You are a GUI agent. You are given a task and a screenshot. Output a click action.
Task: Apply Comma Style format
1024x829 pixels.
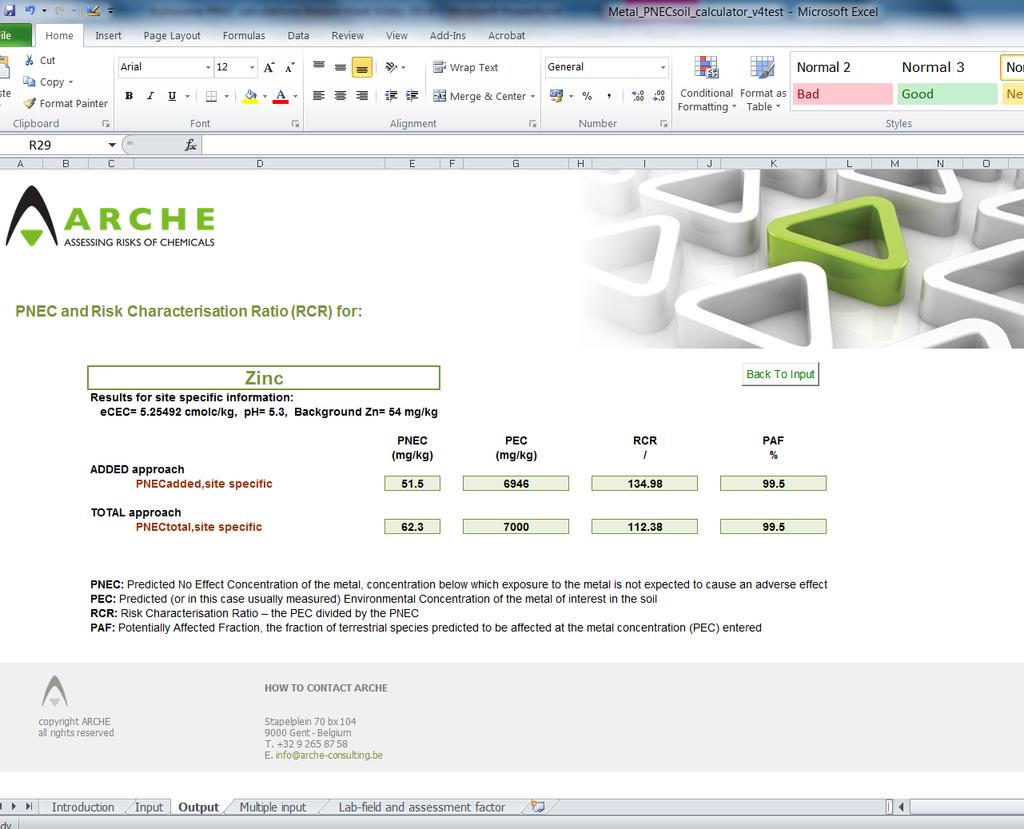(609, 96)
